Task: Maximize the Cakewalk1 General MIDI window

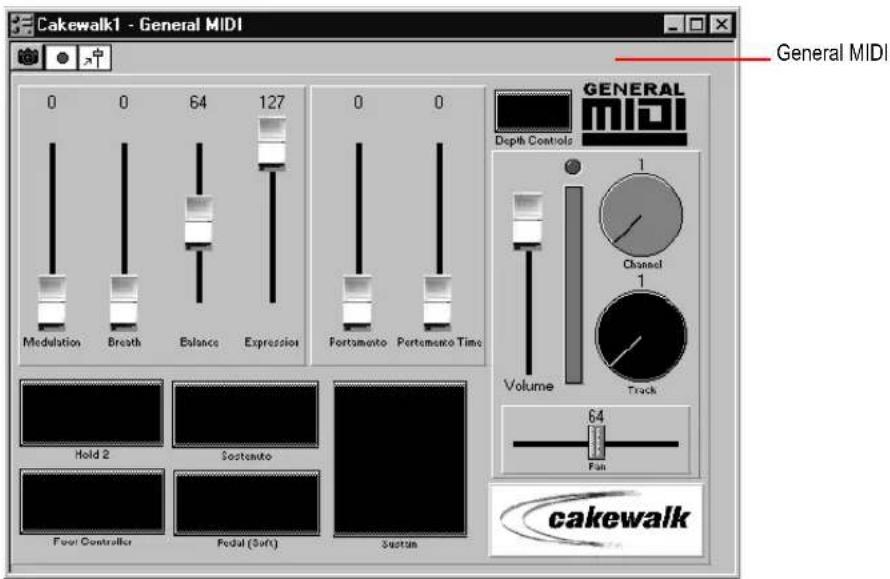Action: click(x=696, y=24)
